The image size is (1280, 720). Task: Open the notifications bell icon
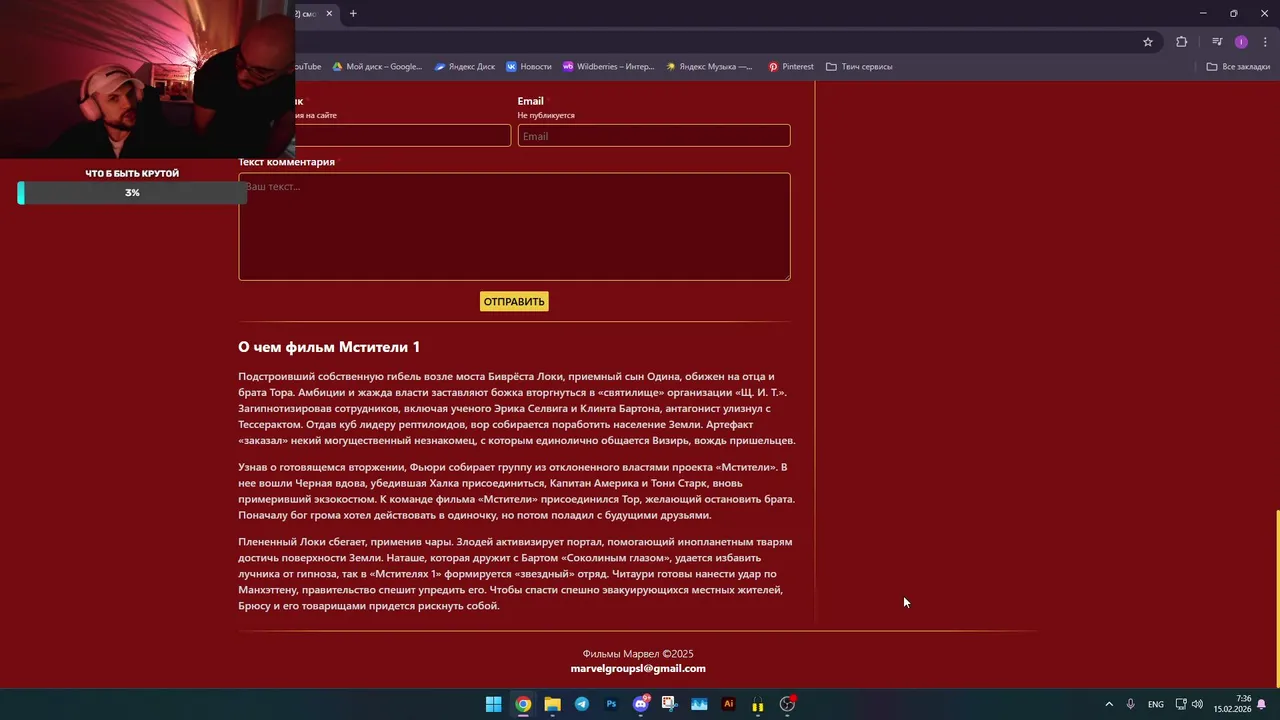pos(1262,704)
